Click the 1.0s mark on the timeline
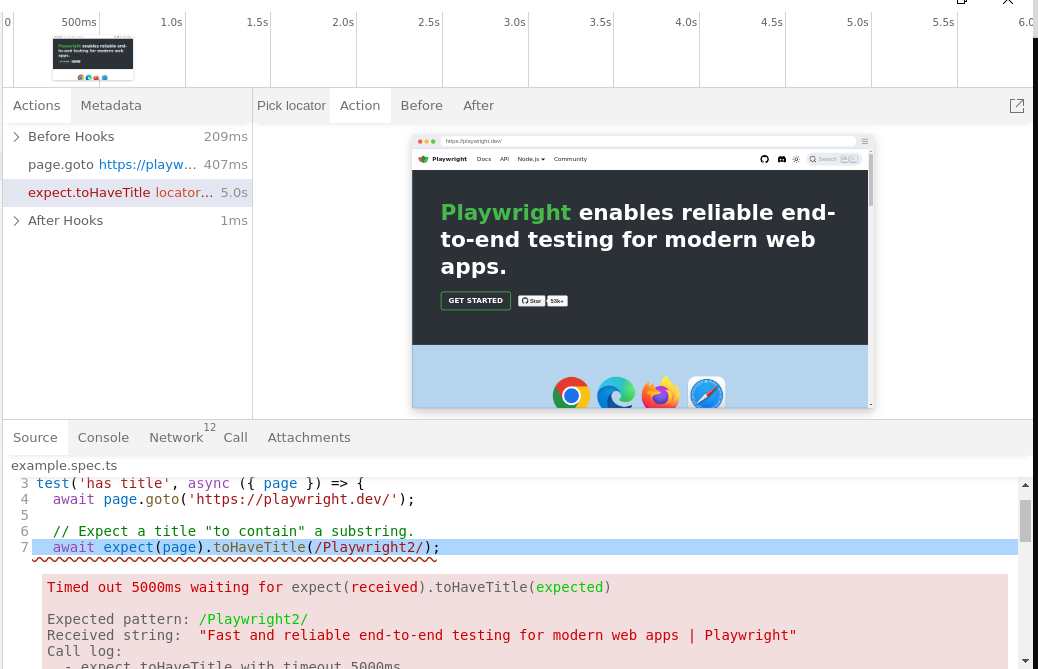 coord(171,22)
